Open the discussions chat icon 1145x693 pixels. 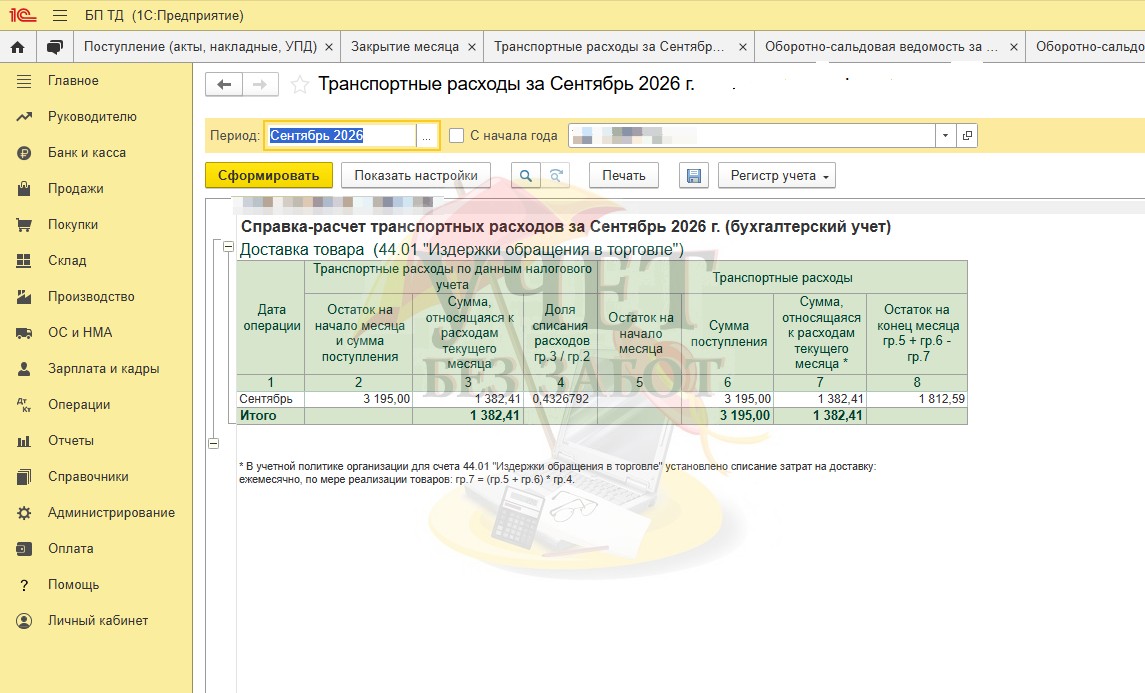click(55, 47)
